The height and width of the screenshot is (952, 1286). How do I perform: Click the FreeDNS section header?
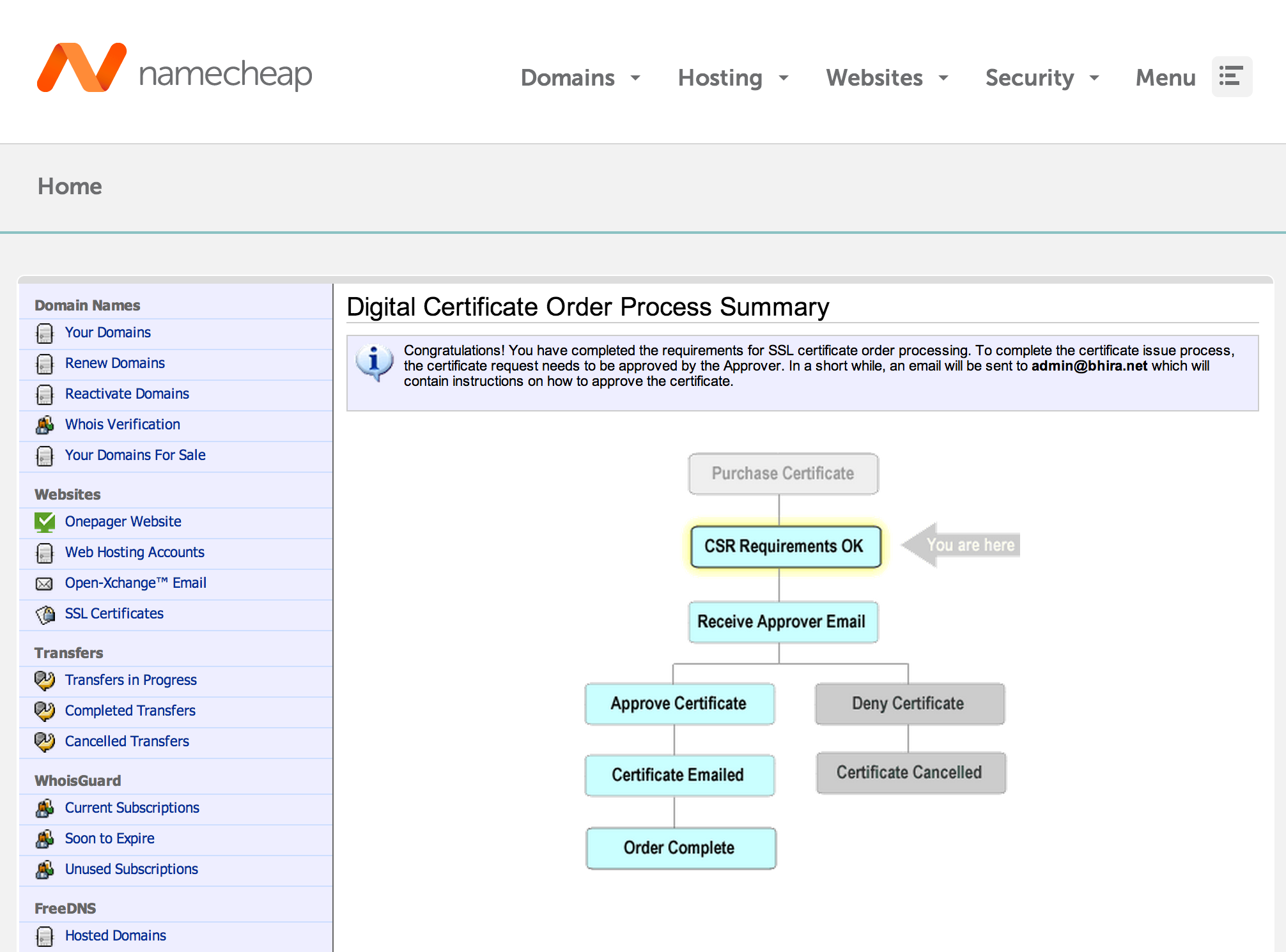tap(65, 908)
